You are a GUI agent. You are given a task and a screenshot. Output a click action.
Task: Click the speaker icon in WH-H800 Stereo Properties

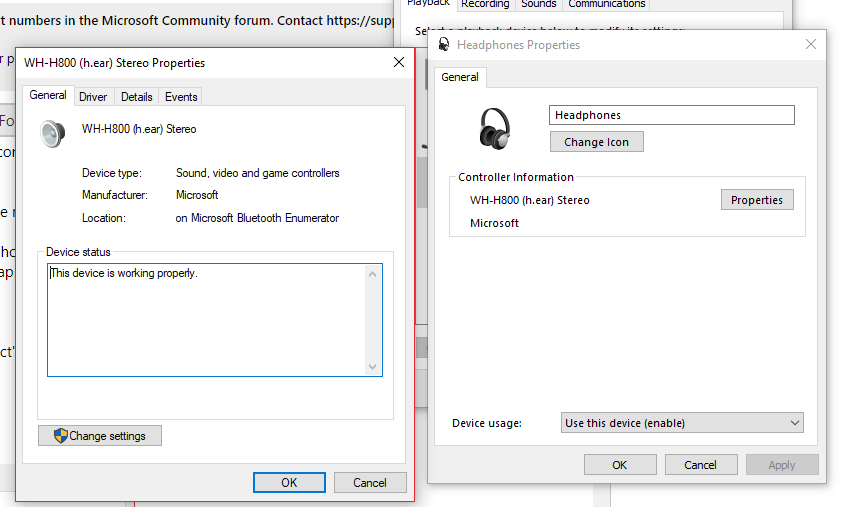click(53, 134)
